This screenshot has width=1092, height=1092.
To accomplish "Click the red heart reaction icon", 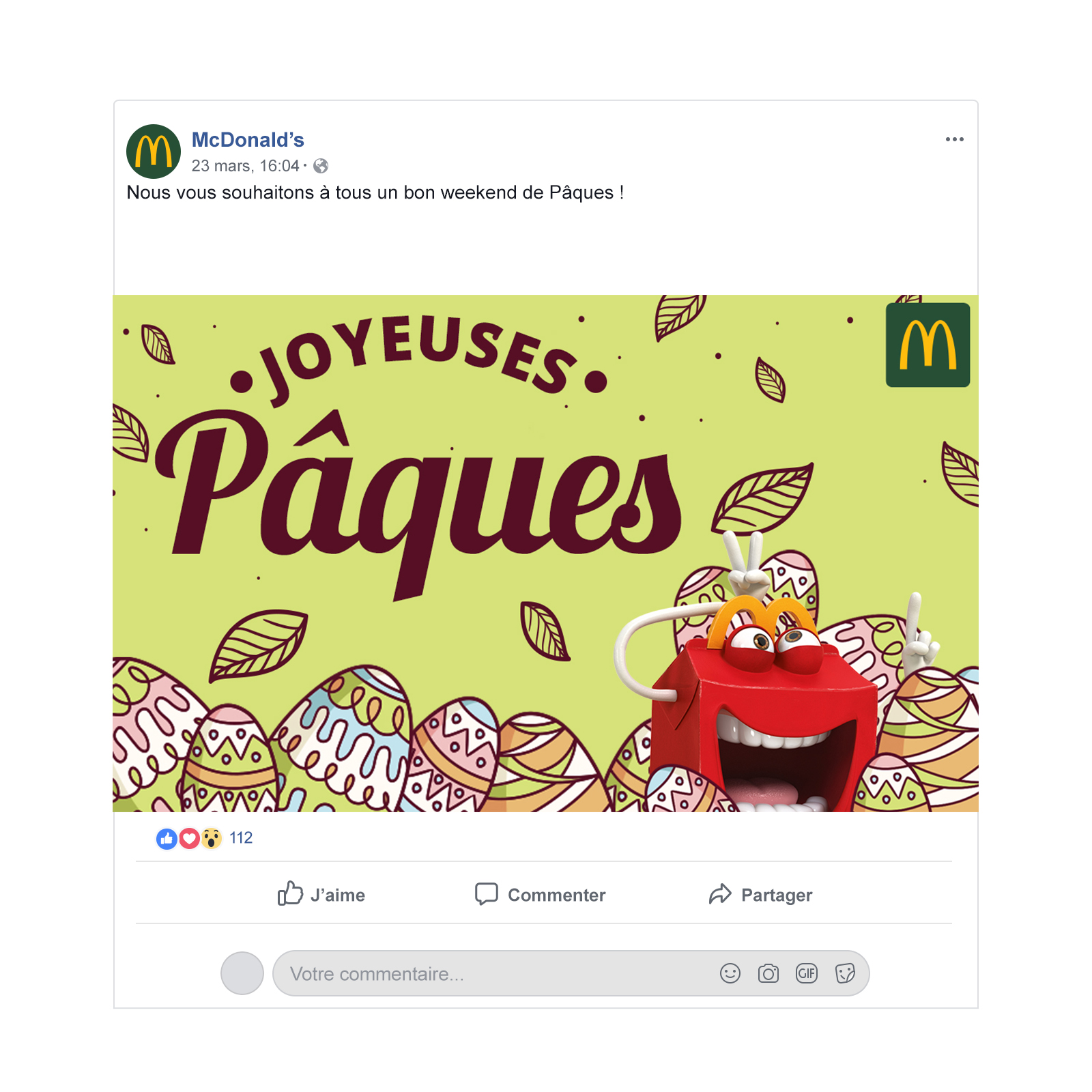I will point(189,838).
